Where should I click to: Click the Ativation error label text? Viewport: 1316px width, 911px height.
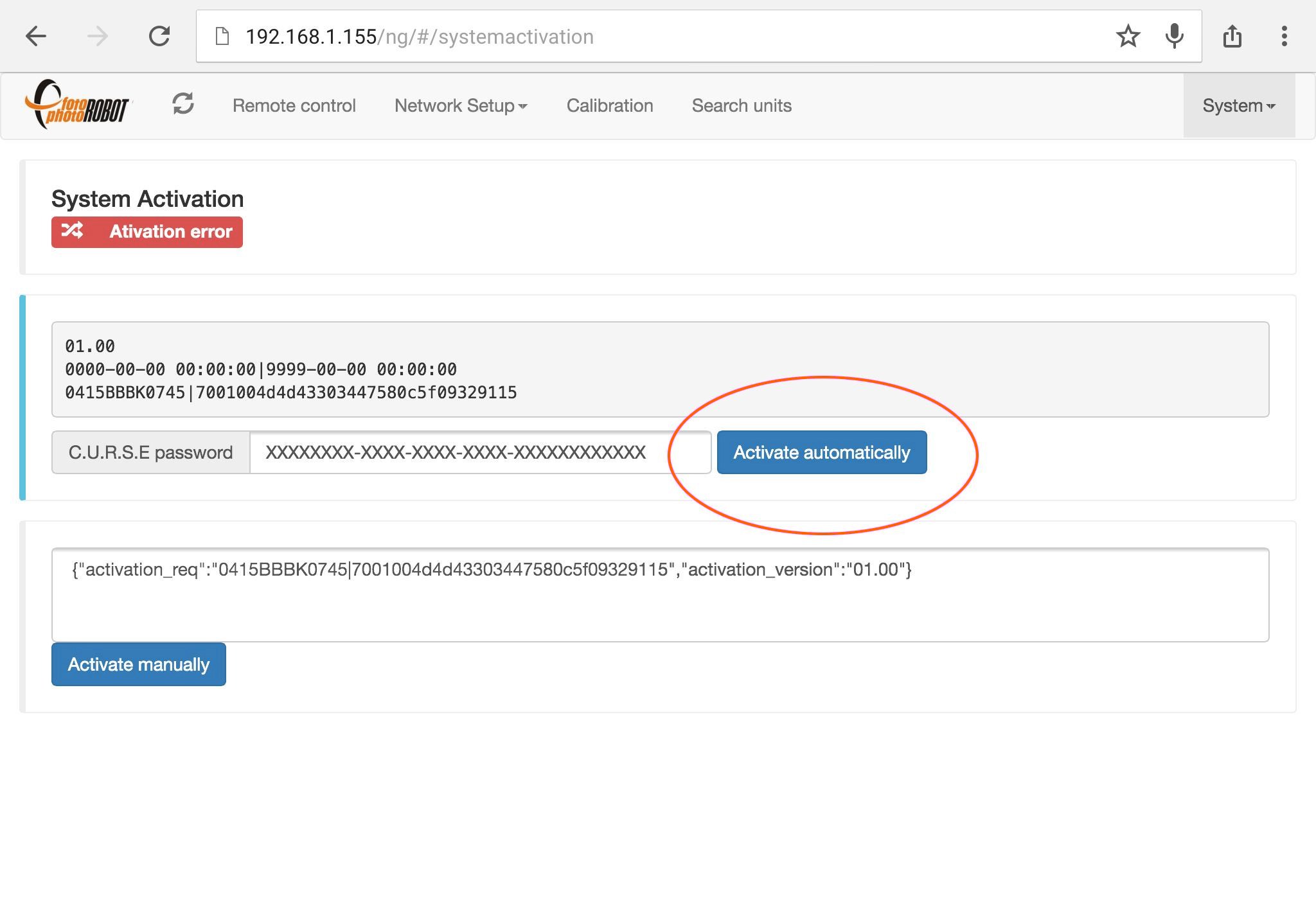point(170,231)
